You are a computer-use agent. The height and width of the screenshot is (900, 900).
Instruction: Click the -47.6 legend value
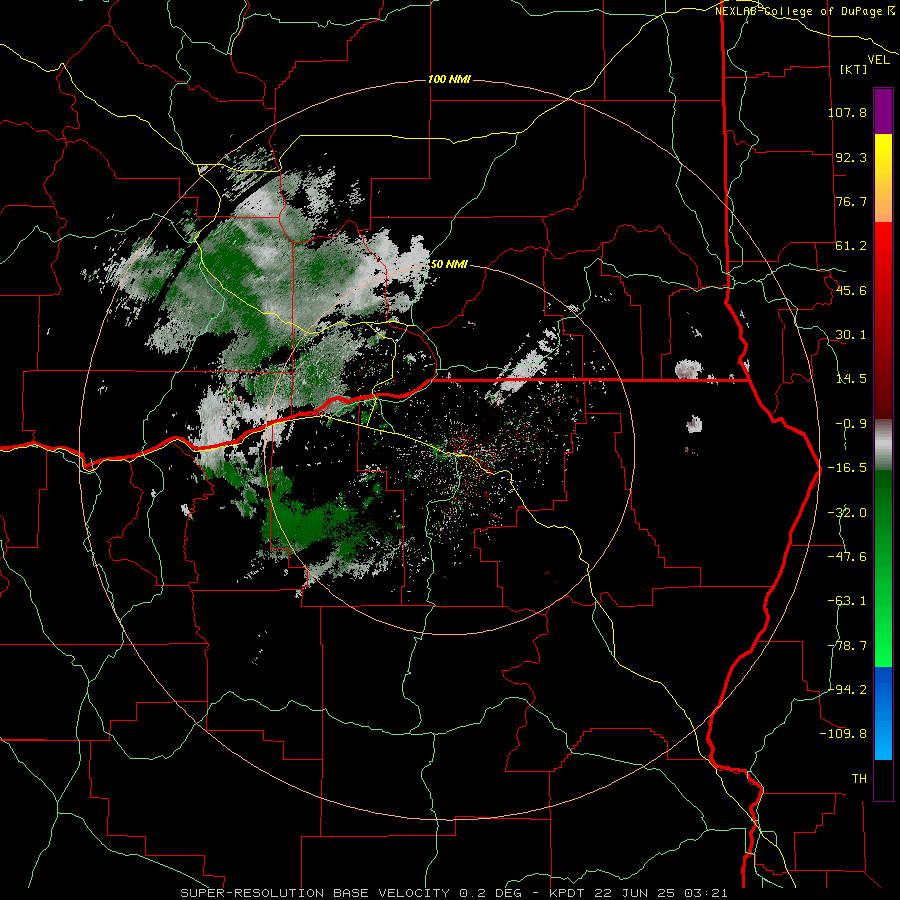pyautogui.click(x=847, y=557)
